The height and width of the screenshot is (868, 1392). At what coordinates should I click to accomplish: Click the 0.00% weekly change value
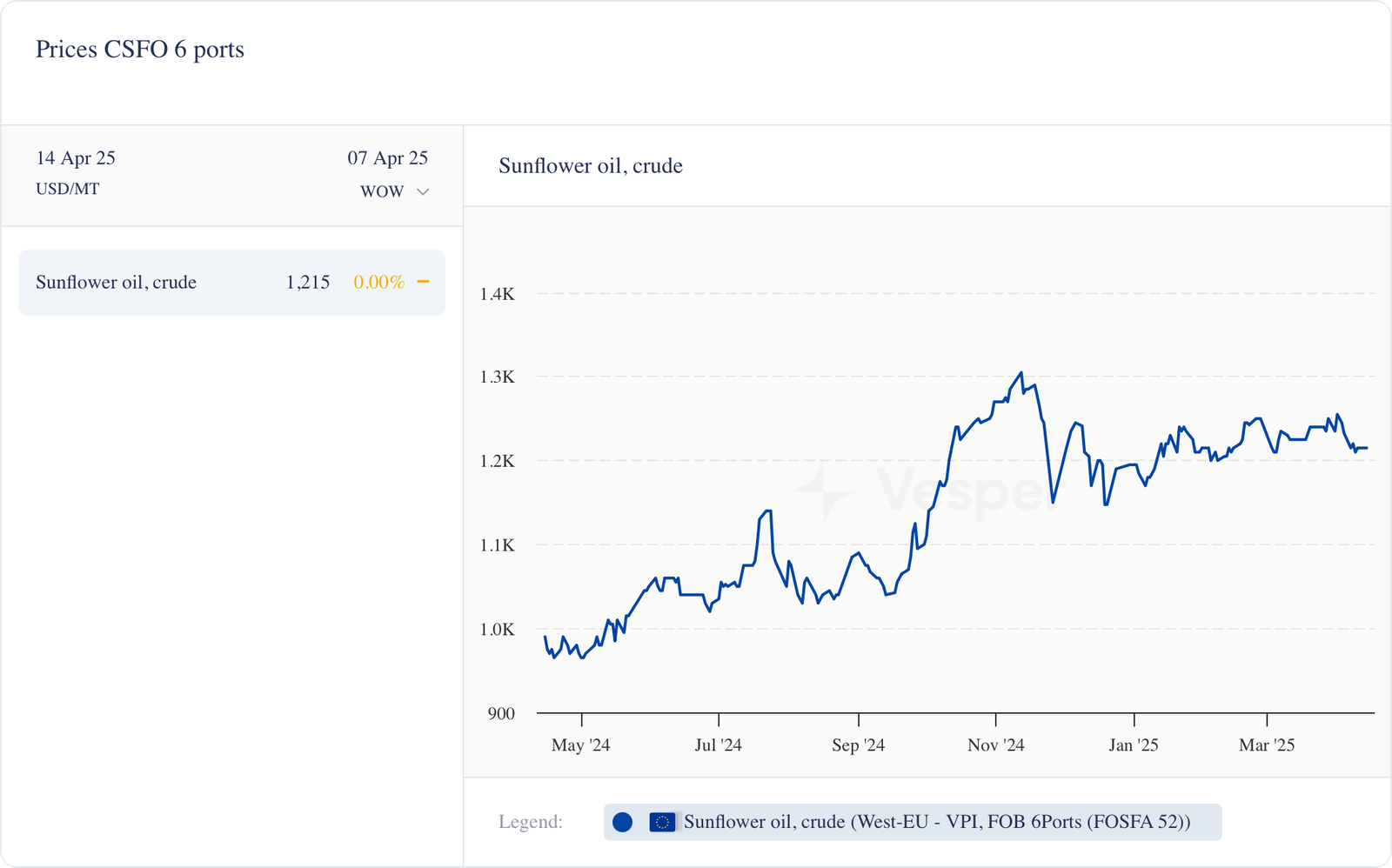tap(378, 283)
